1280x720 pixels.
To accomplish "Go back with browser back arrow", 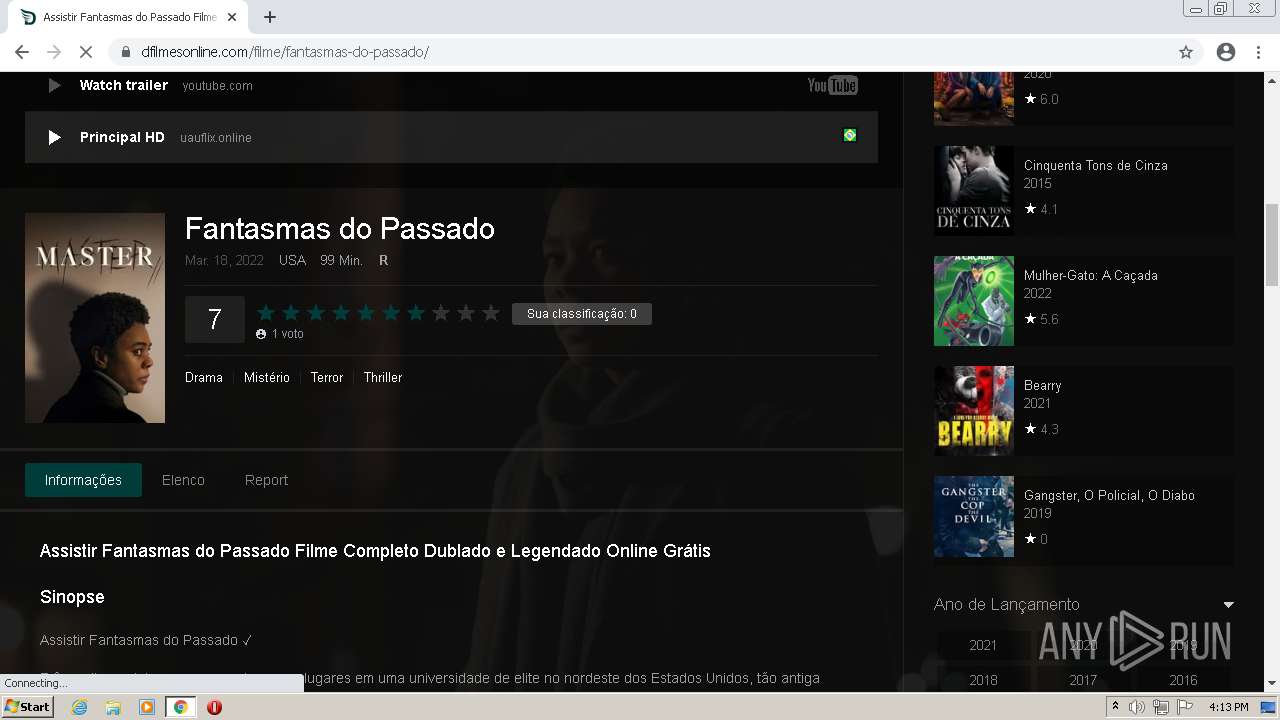I will (22, 52).
